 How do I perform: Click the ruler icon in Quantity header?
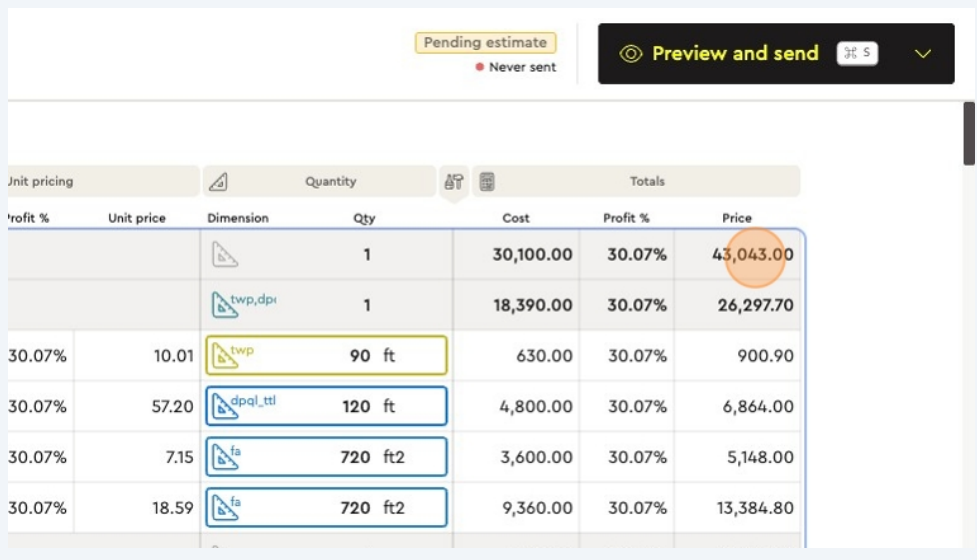point(218,182)
